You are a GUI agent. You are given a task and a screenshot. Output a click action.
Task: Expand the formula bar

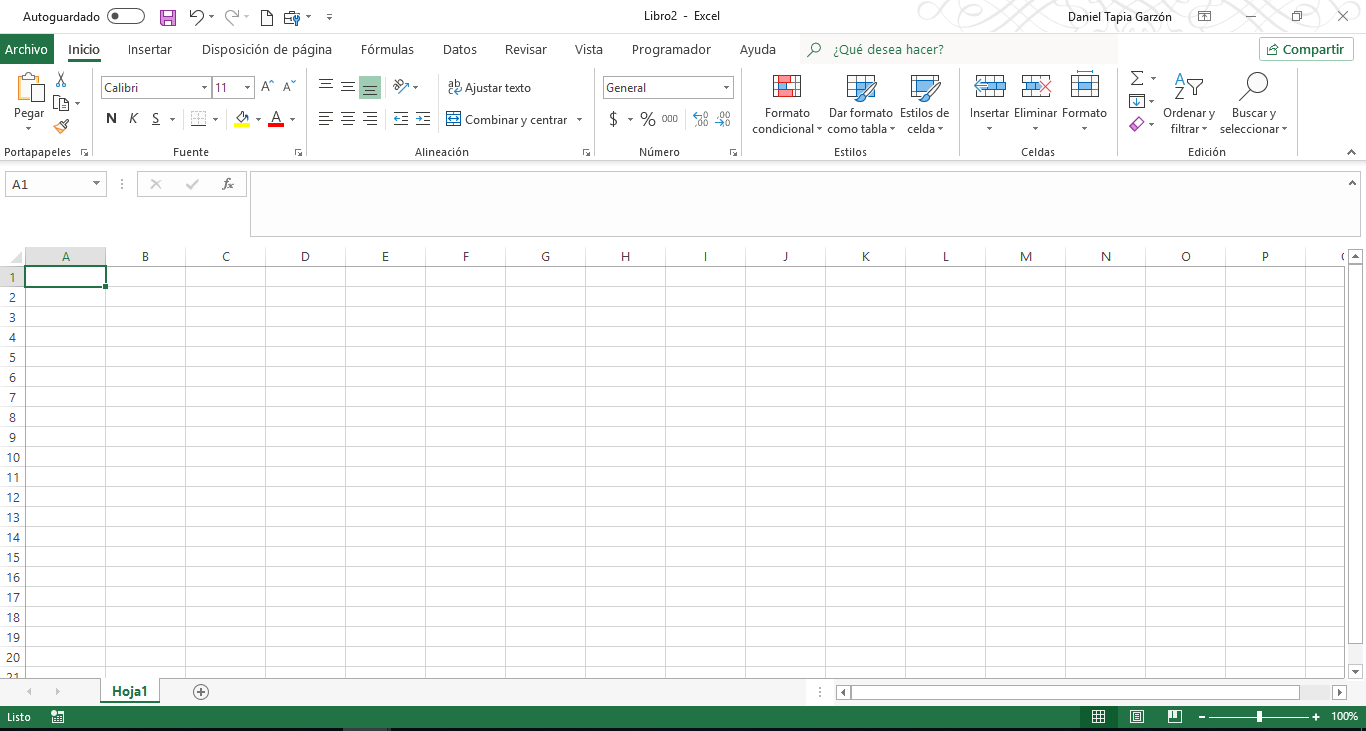[1353, 182]
